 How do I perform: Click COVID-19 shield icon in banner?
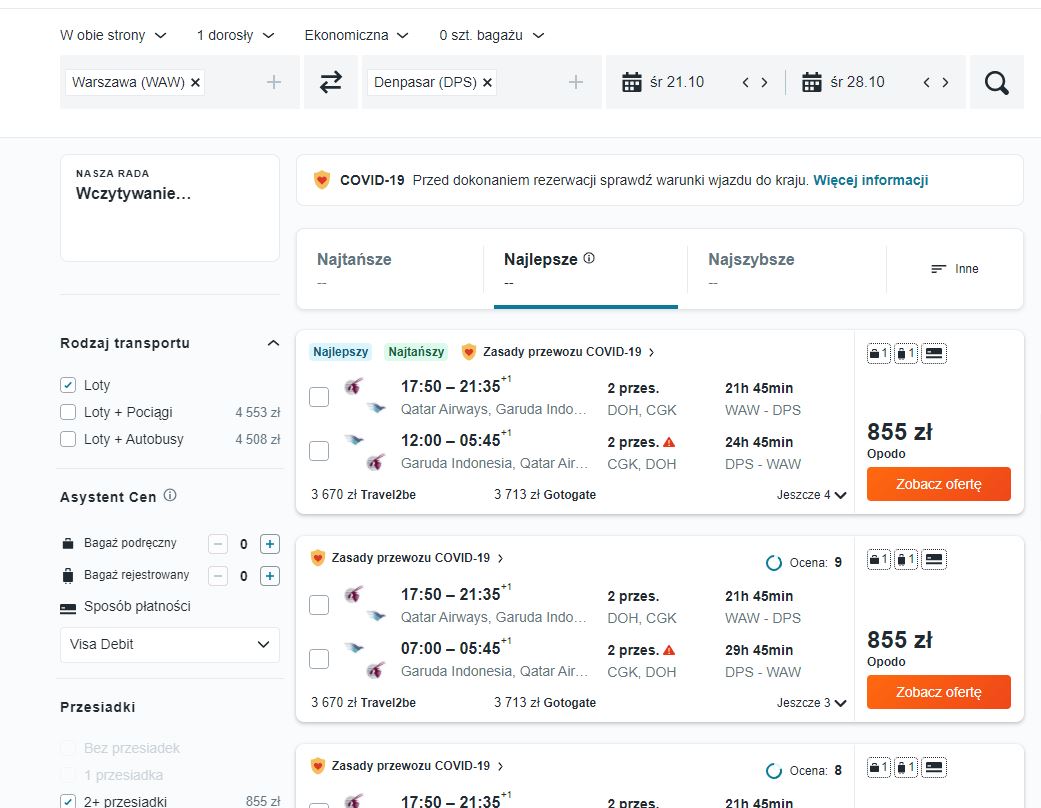pyautogui.click(x=322, y=180)
